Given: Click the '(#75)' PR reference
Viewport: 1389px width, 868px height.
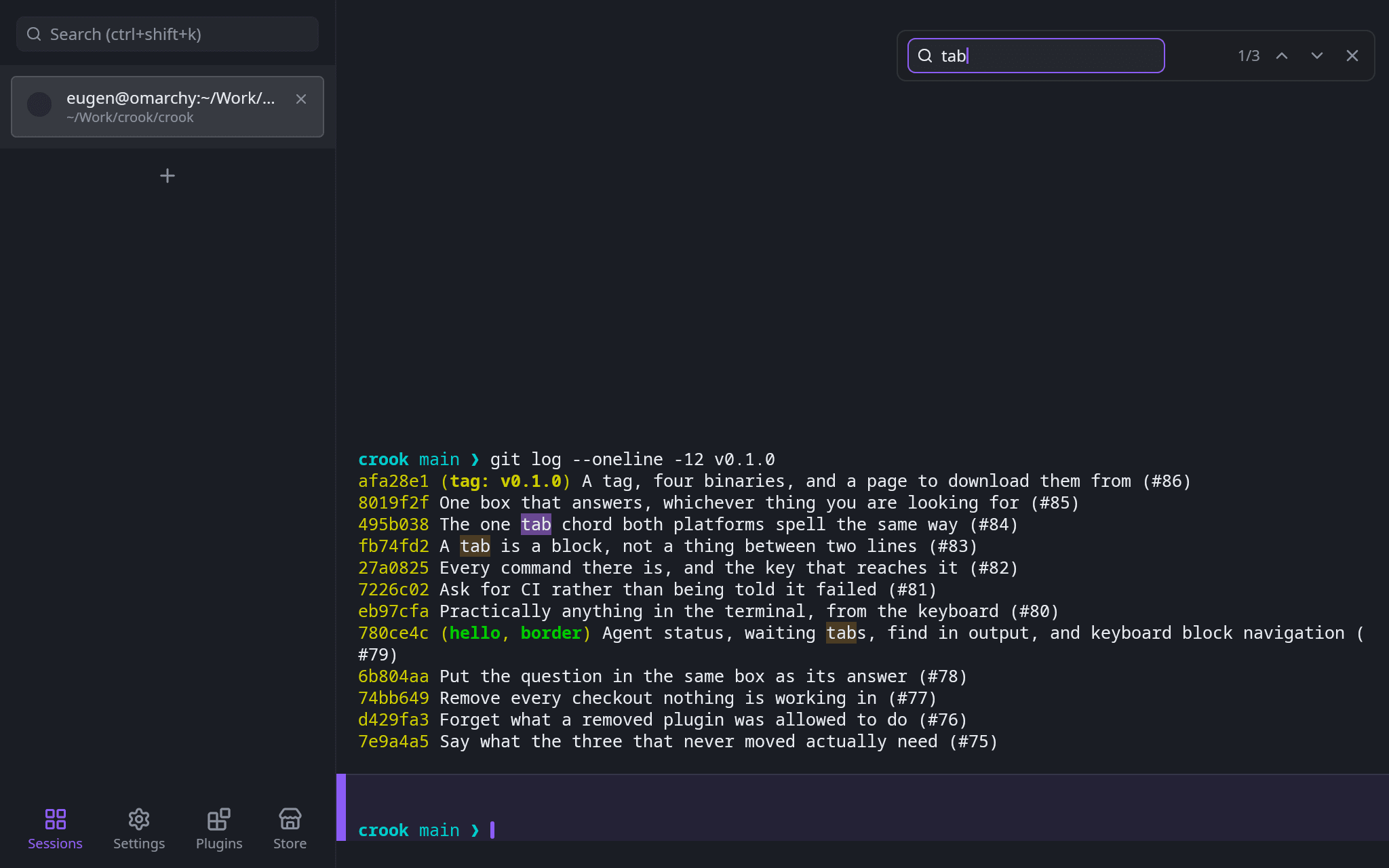Looking at the screenshot, I should pyautogui.click(x=973, y=741).
